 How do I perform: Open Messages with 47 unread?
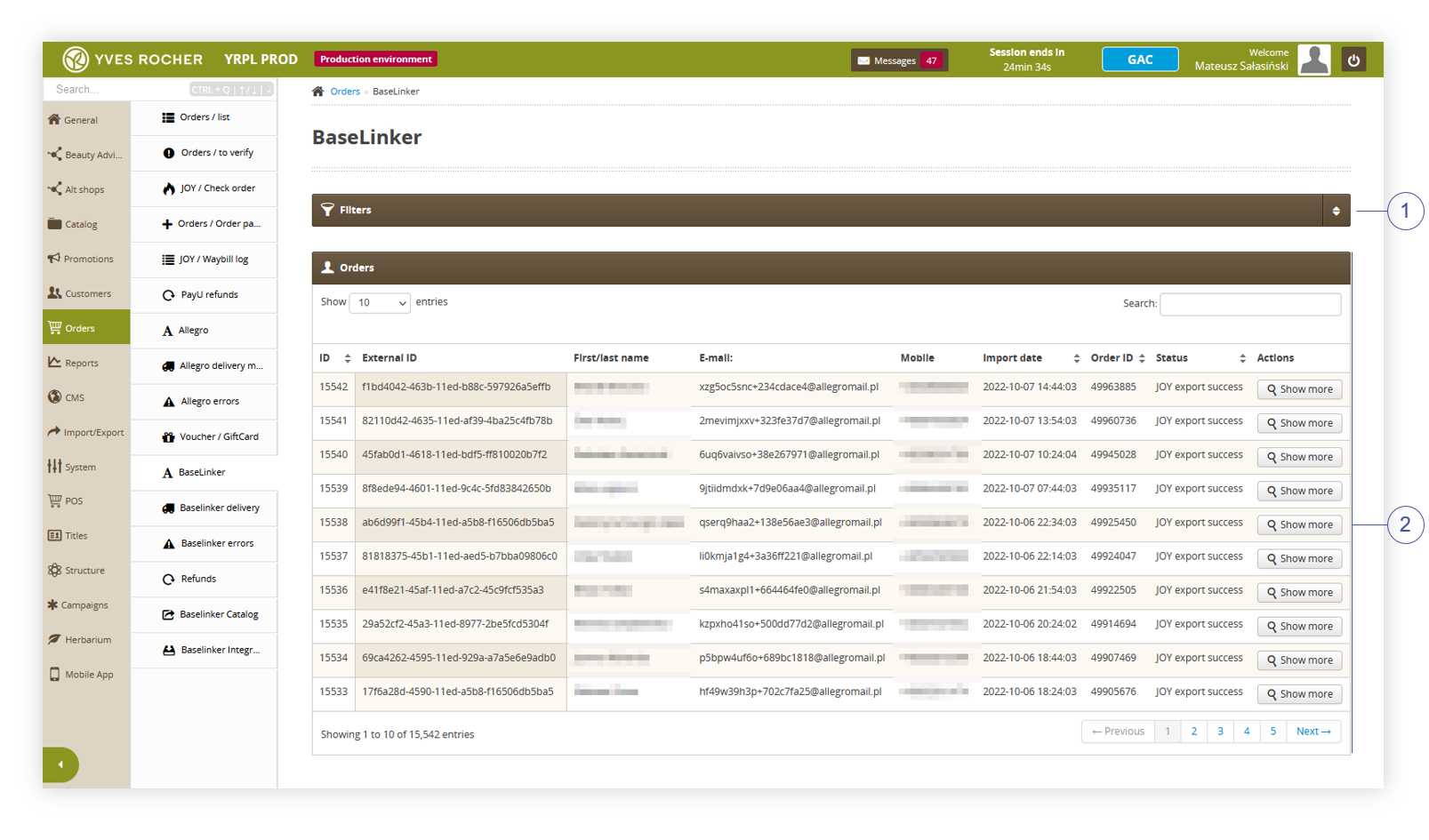coord(899,60)
